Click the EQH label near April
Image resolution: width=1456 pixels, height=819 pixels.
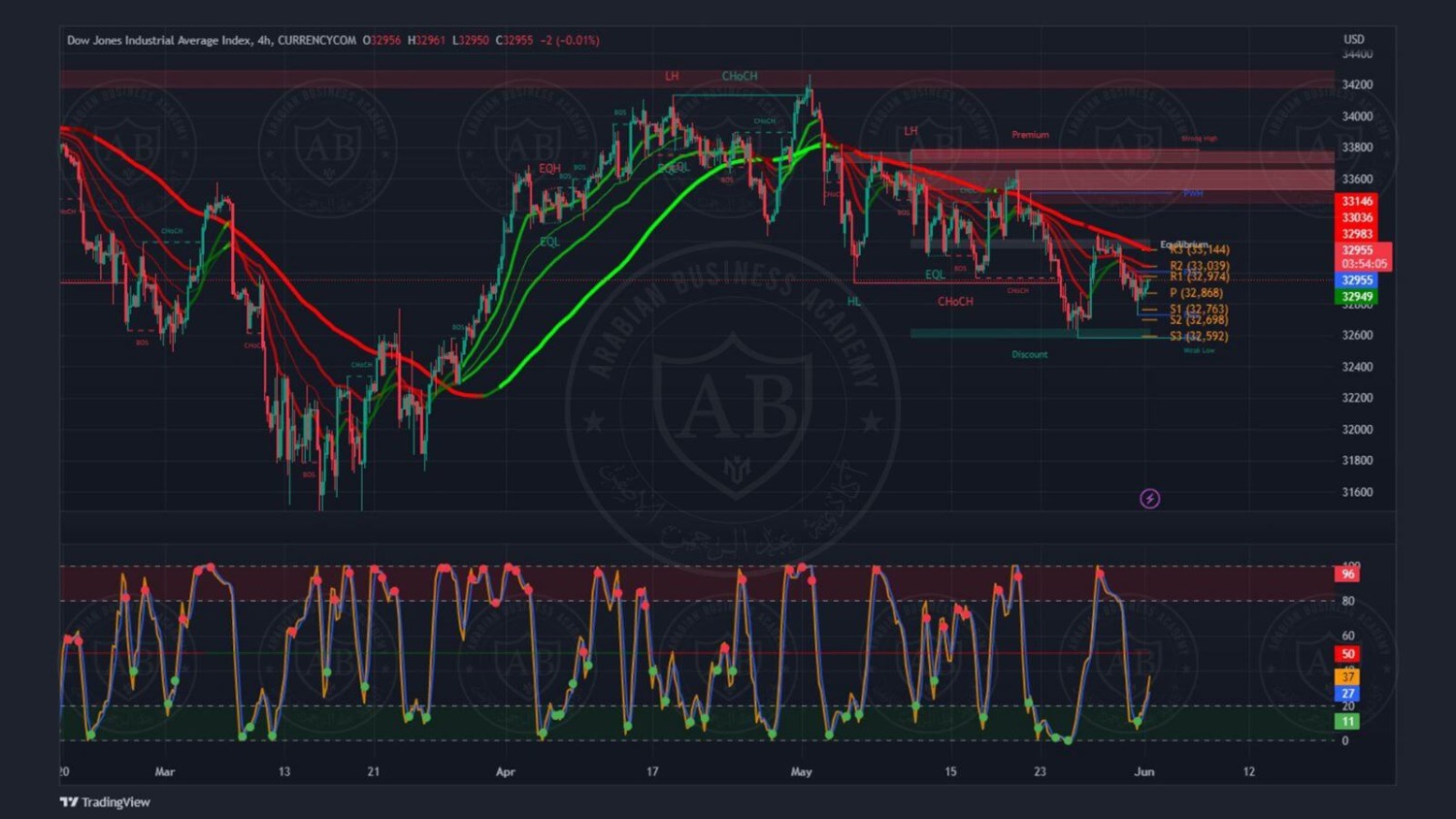(549, 168)
